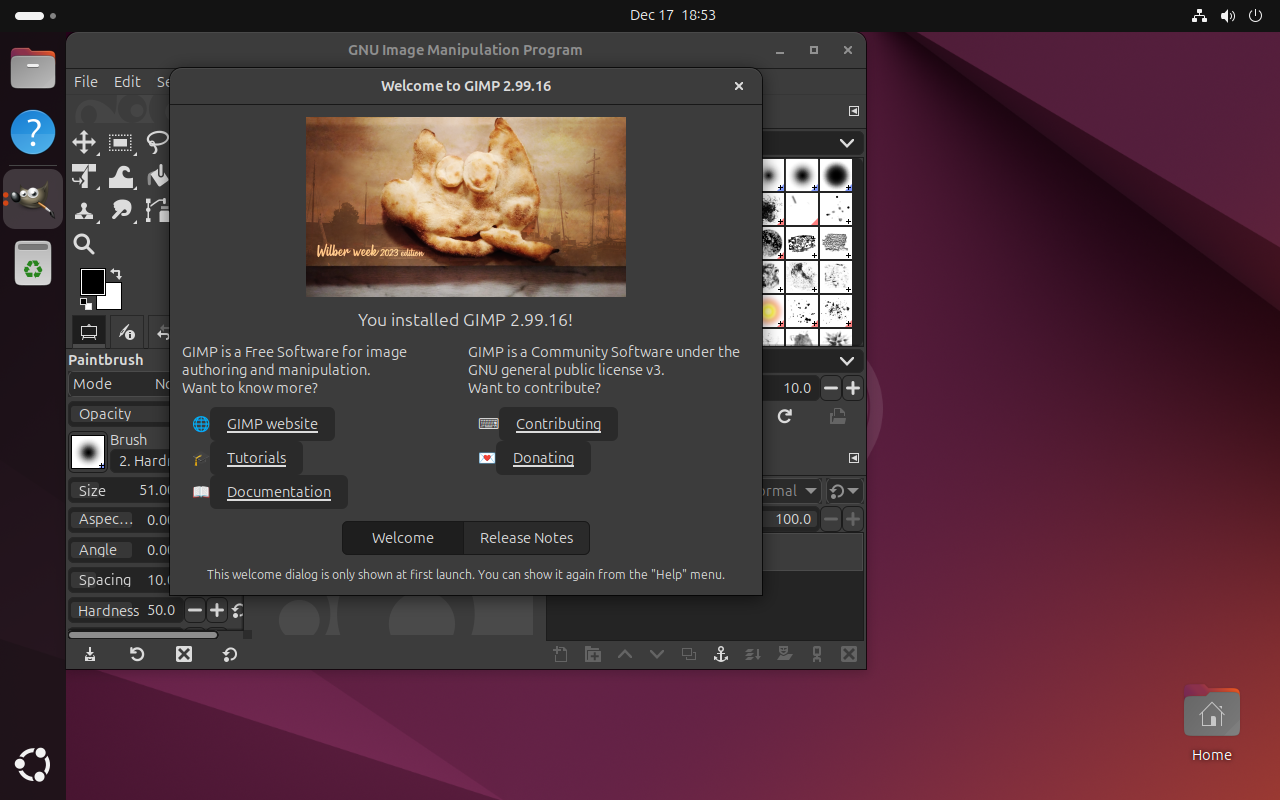Swap foreground and background colors
The width and height of the screenshot is (1280, 800).
click(x=116, y=273)
